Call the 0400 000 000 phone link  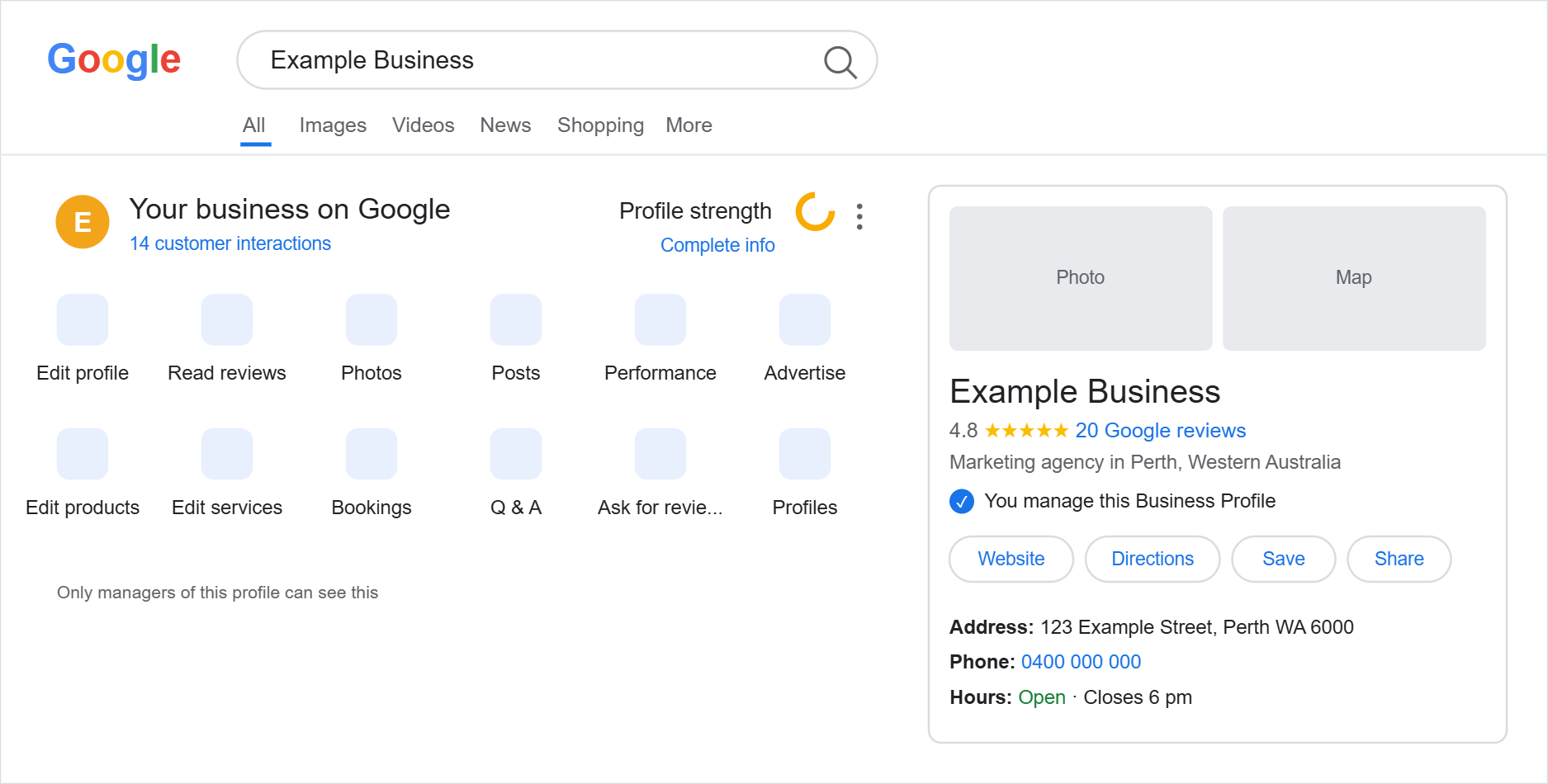click(x=1081, y=662)
